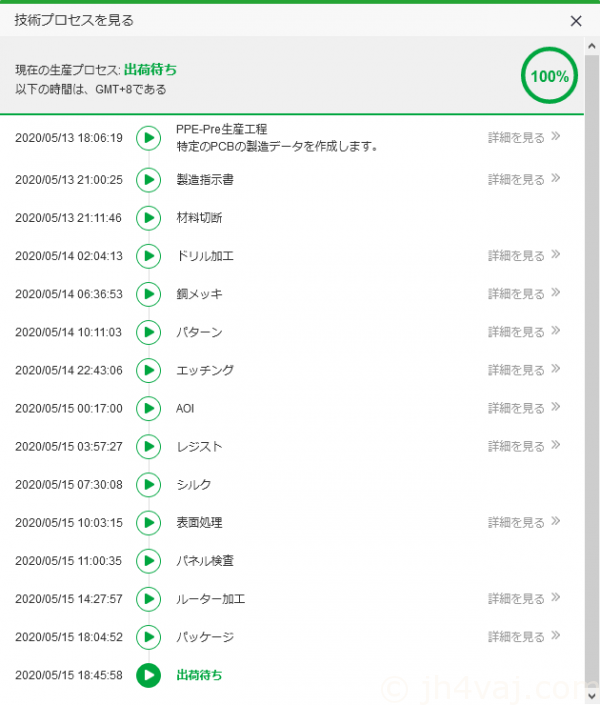Screen dimensions: 600x705
Task: Click the play icon next to 製造指示書
Action: [148, 180]
